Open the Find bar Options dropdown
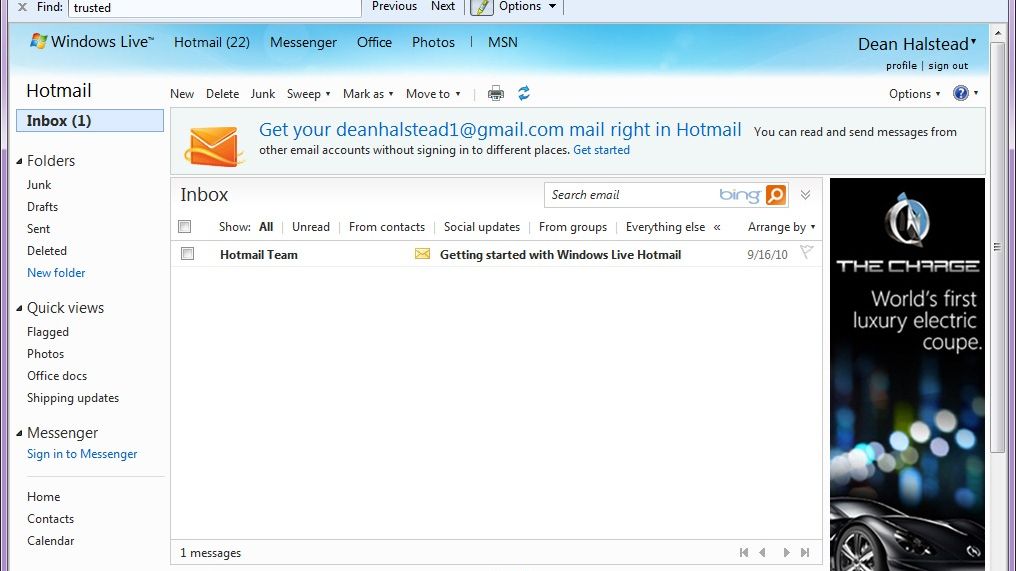Image resolution: width=1016 pixels, height=571 pixels. click(527, 6)
